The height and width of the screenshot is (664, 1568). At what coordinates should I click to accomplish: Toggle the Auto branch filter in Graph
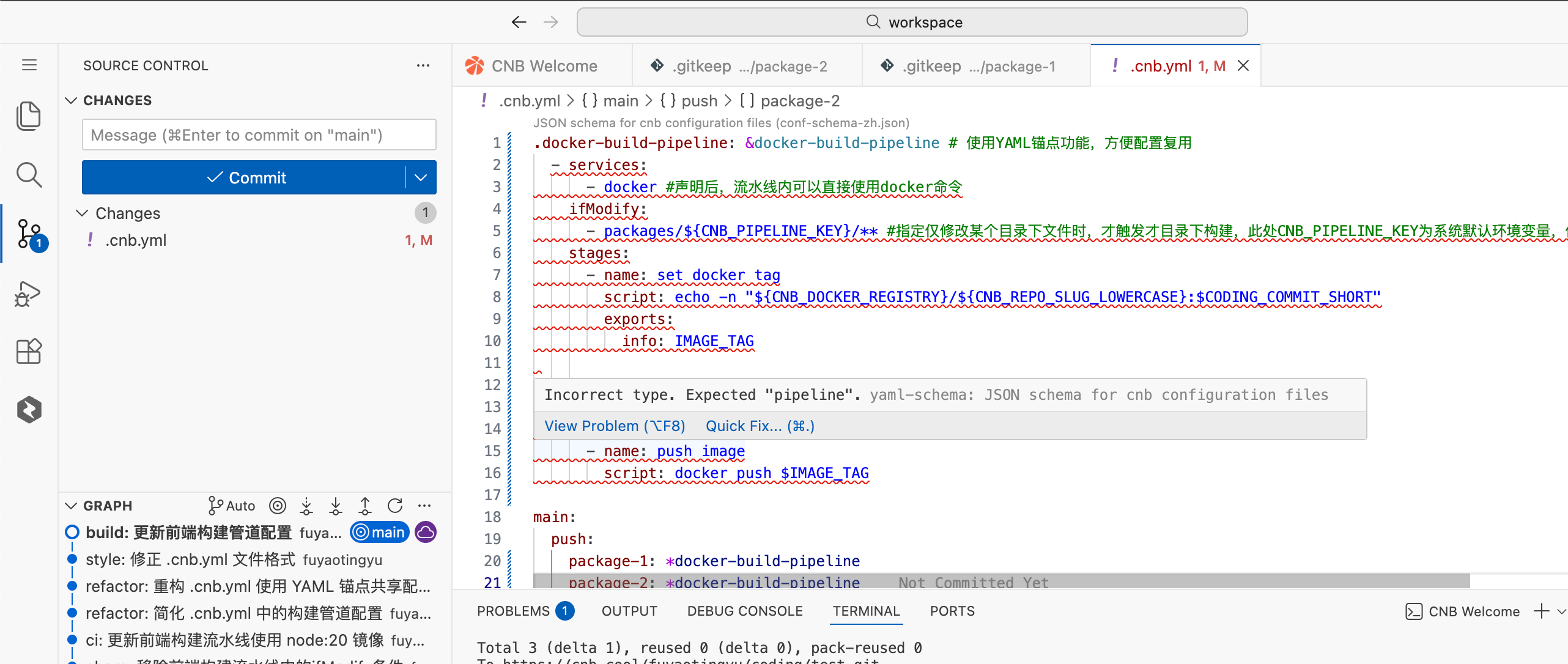(232, 506)
